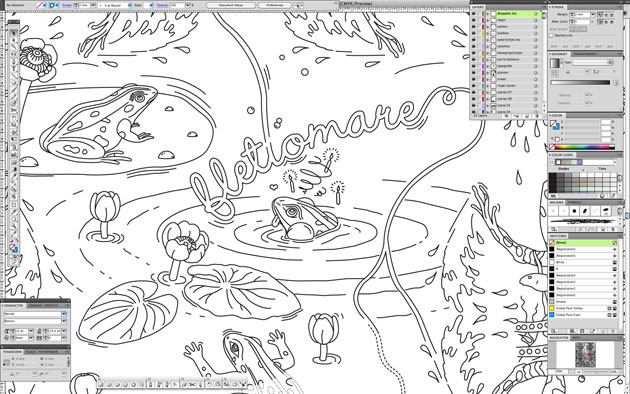630x394 pixels.
Task: Enable the Dashed Line checkbox
Action: (552, 35)
